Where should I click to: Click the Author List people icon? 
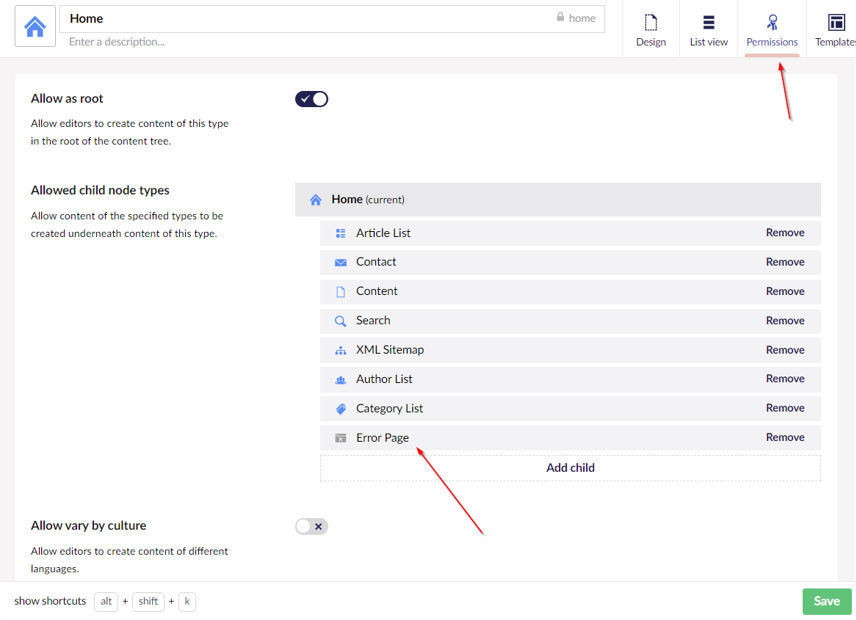(x=340, y=379)
